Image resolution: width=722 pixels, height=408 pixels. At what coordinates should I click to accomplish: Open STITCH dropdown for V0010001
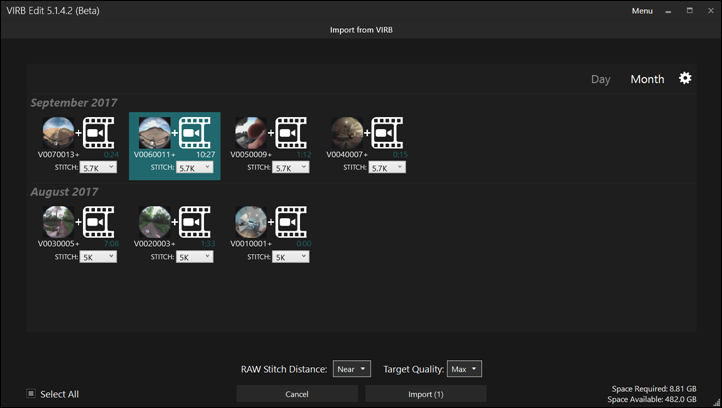click(291, 257)
